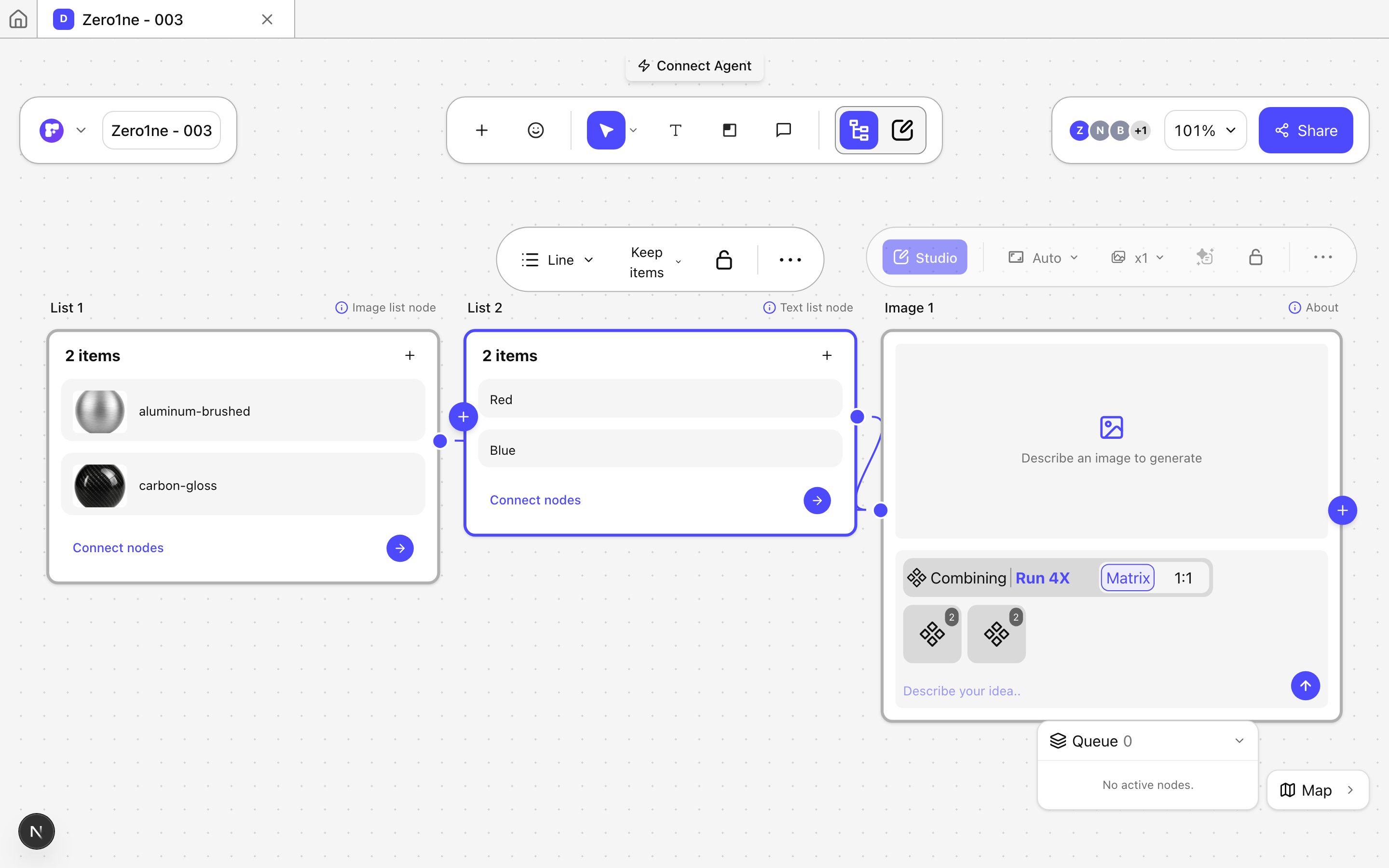Image resolution: width=1389 pixels, height=868 pixels.
Task: Switch to edit pencil mode
Action: click(x=902, y=130)
